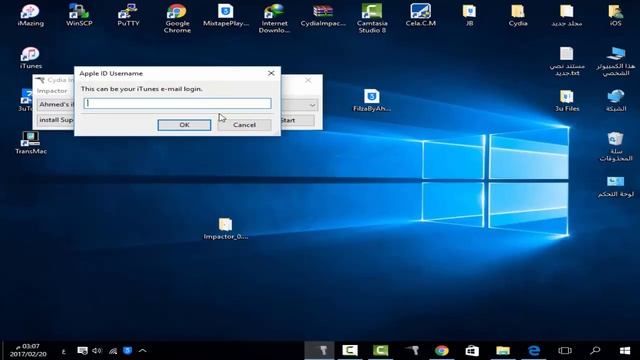
Task: Open network status in system tray
Action: [x=113, y=351]
